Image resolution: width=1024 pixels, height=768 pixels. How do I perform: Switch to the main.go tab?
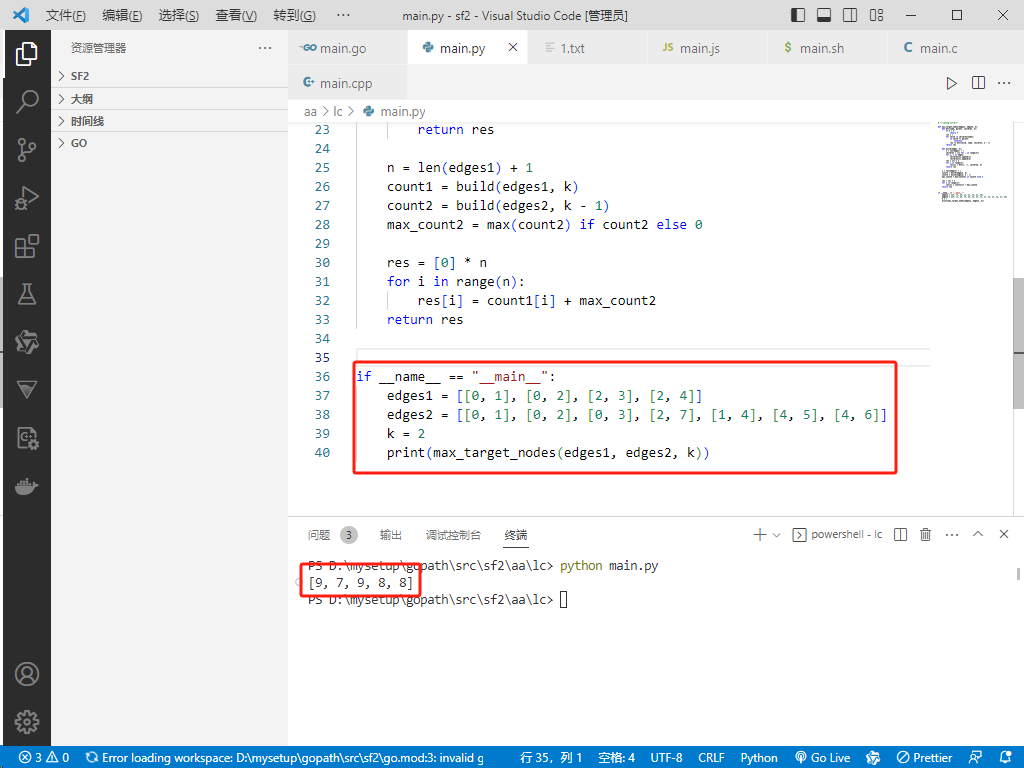coord(347,48)
